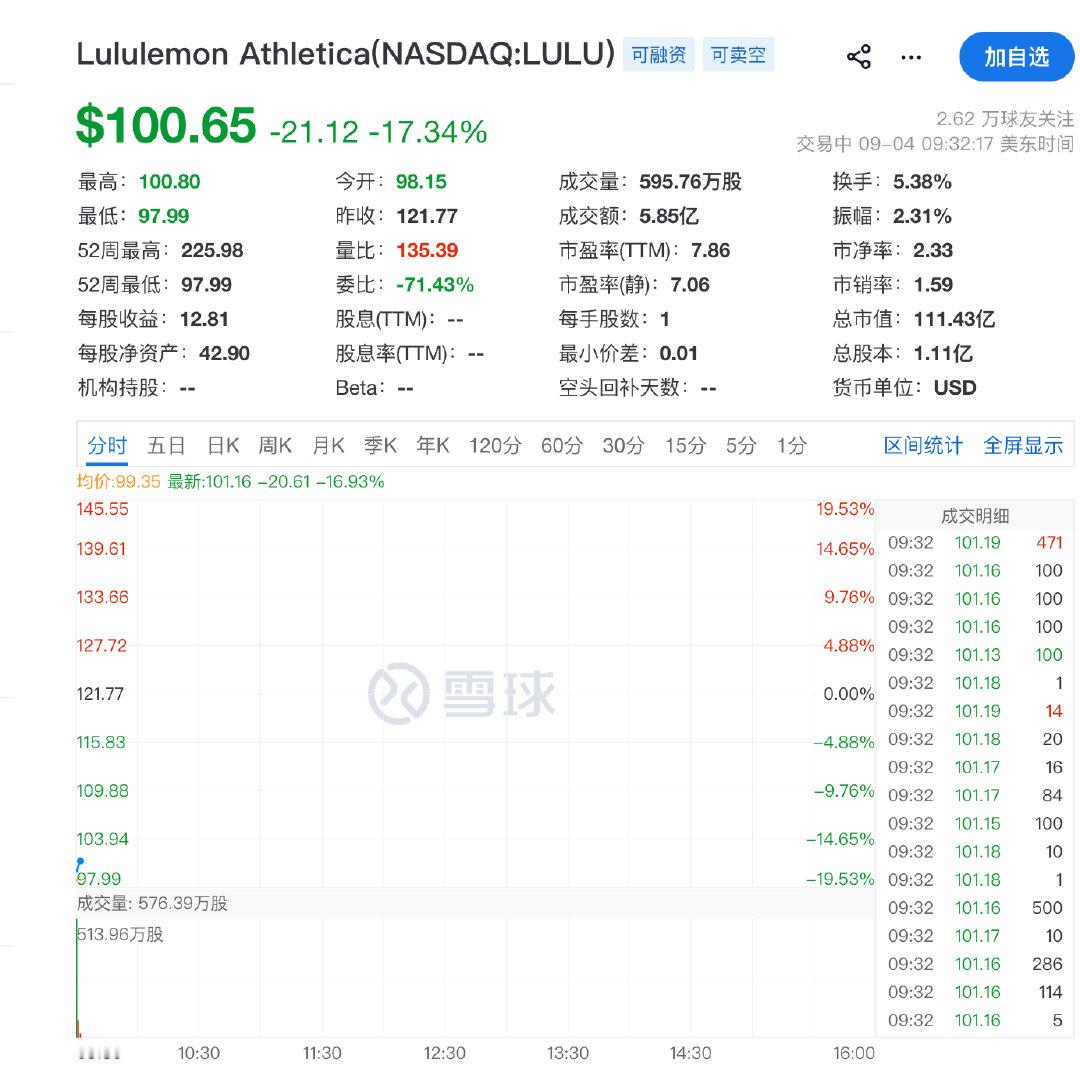The height and width of the screenshot is (1082, 1080).
Task: Click the 每股收益 value 12.81
Action: (204, 319)
